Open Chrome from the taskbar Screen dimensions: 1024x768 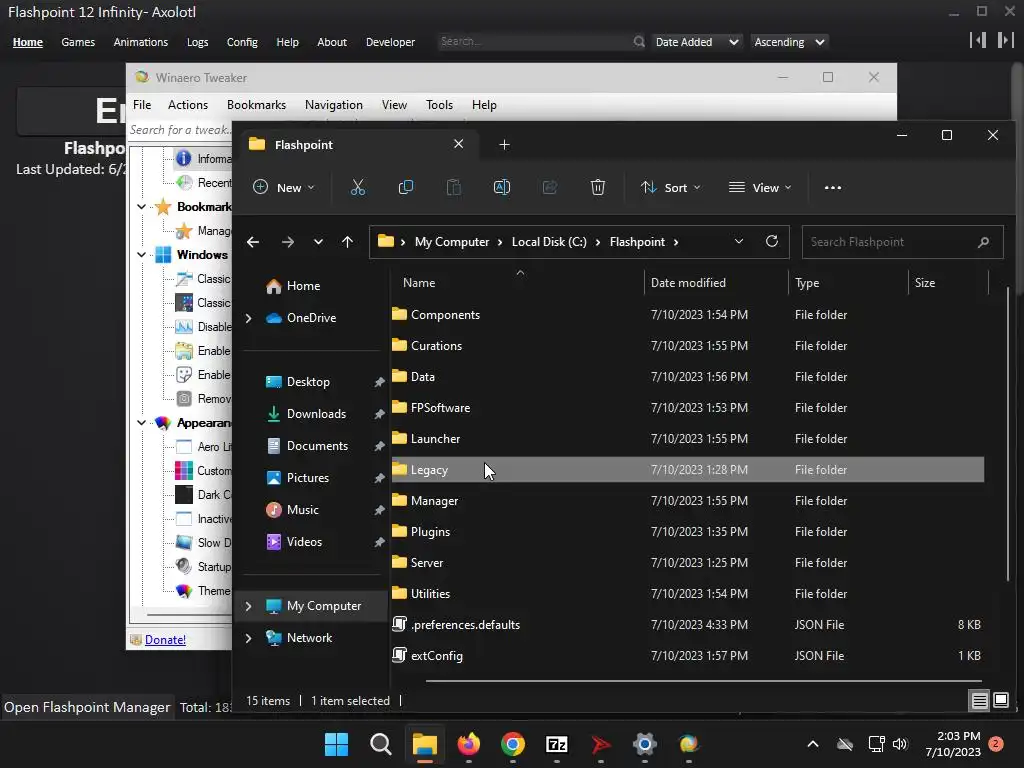(513, 744)
